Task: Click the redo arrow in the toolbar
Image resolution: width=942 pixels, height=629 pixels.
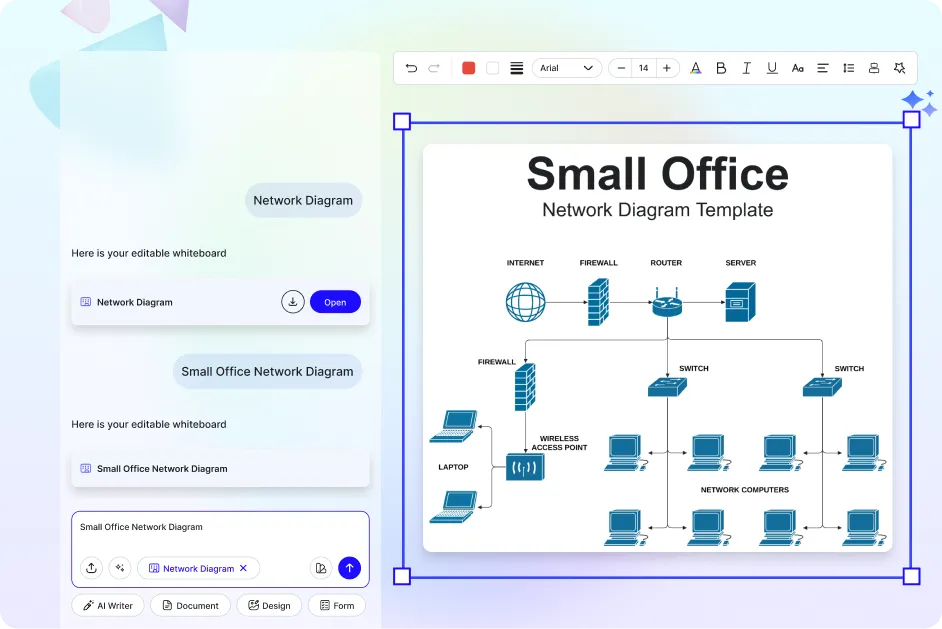Action: tap(434, 68)
